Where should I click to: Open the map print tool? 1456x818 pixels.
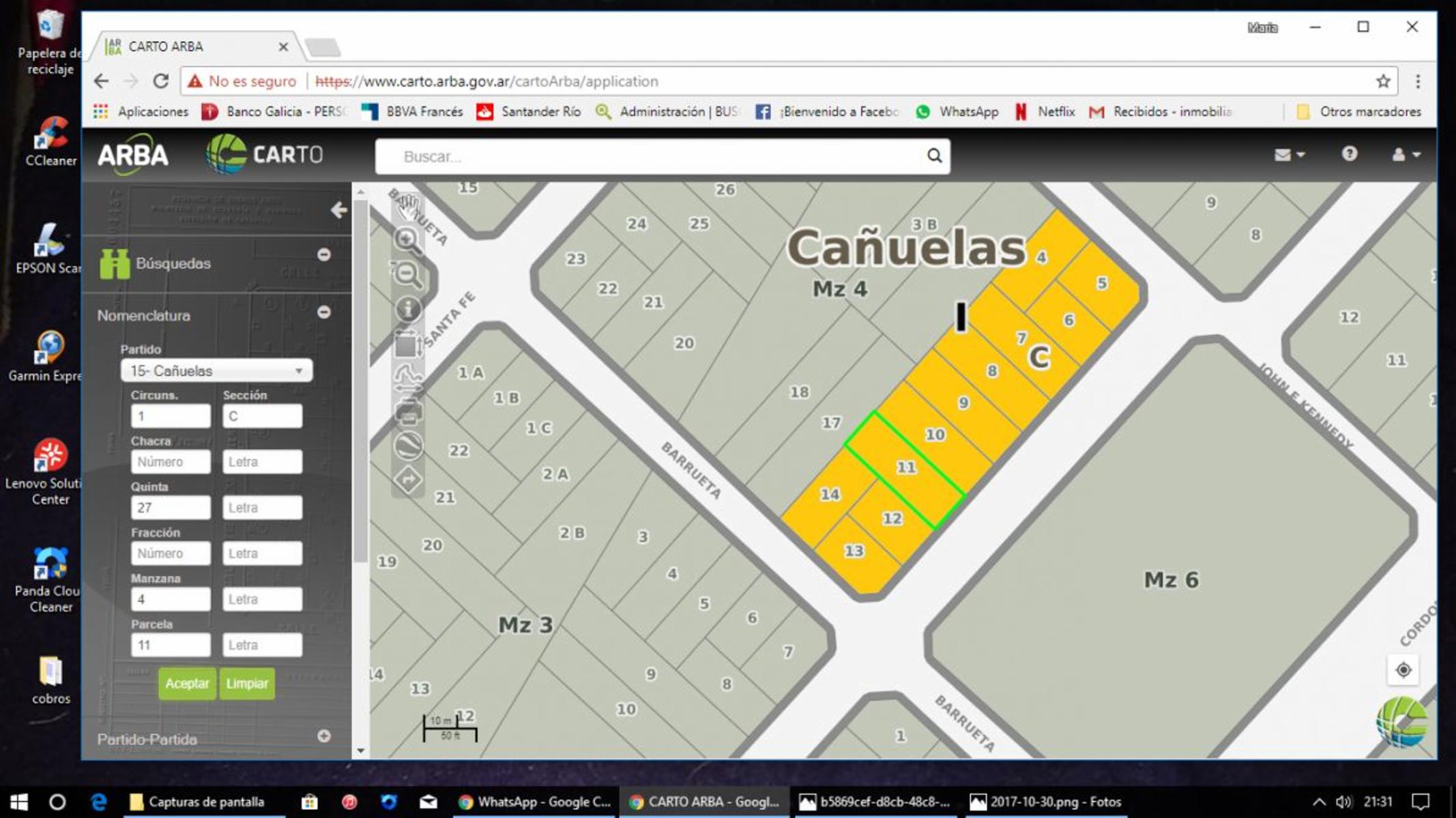(408, 411)
